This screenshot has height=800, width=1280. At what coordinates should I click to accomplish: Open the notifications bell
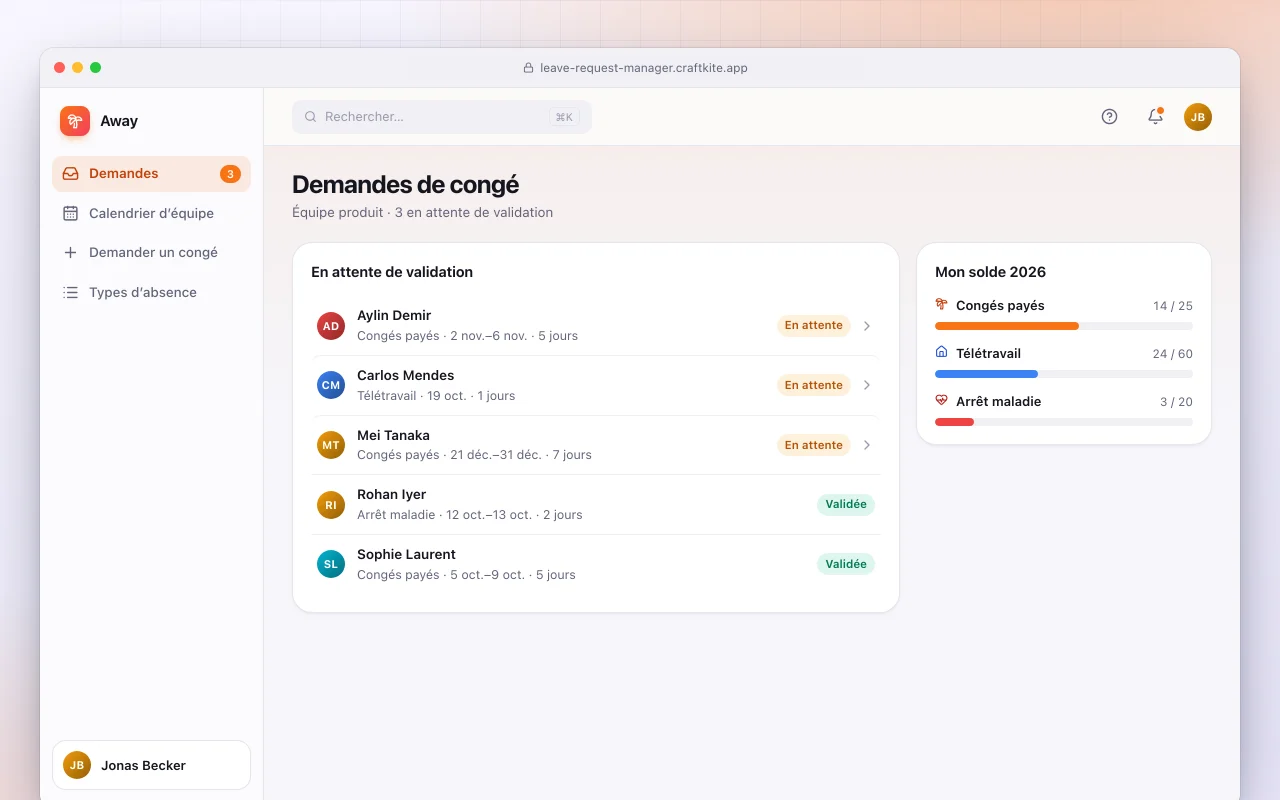(x=1155, y=117)
